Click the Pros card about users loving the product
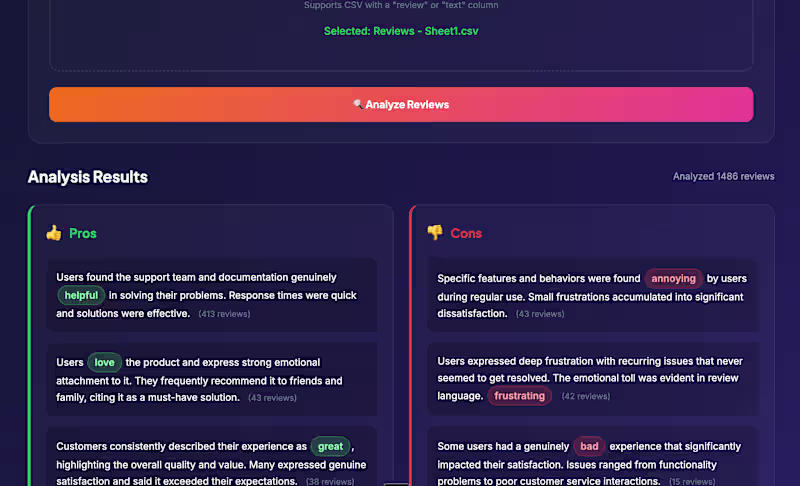The image size is (800, 486). click(212, 380)
